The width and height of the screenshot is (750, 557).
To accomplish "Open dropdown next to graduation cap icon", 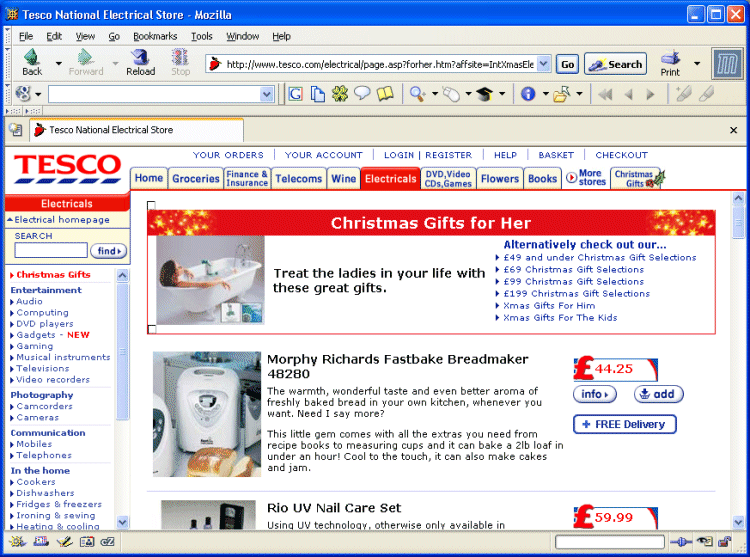I will pos(502,94).
